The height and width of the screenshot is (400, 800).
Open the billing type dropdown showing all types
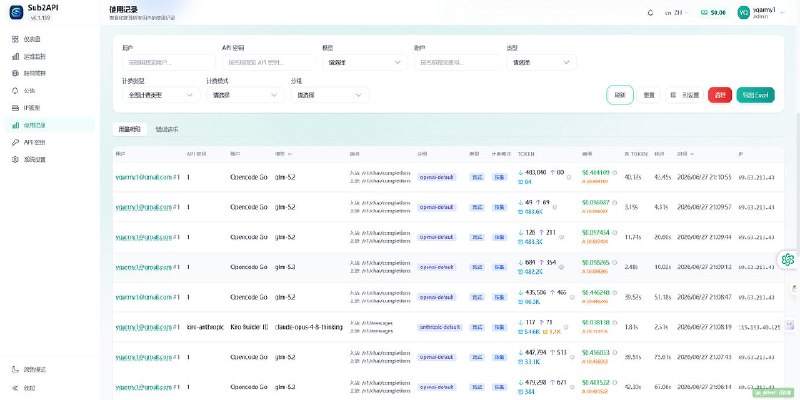pos(161,95)
